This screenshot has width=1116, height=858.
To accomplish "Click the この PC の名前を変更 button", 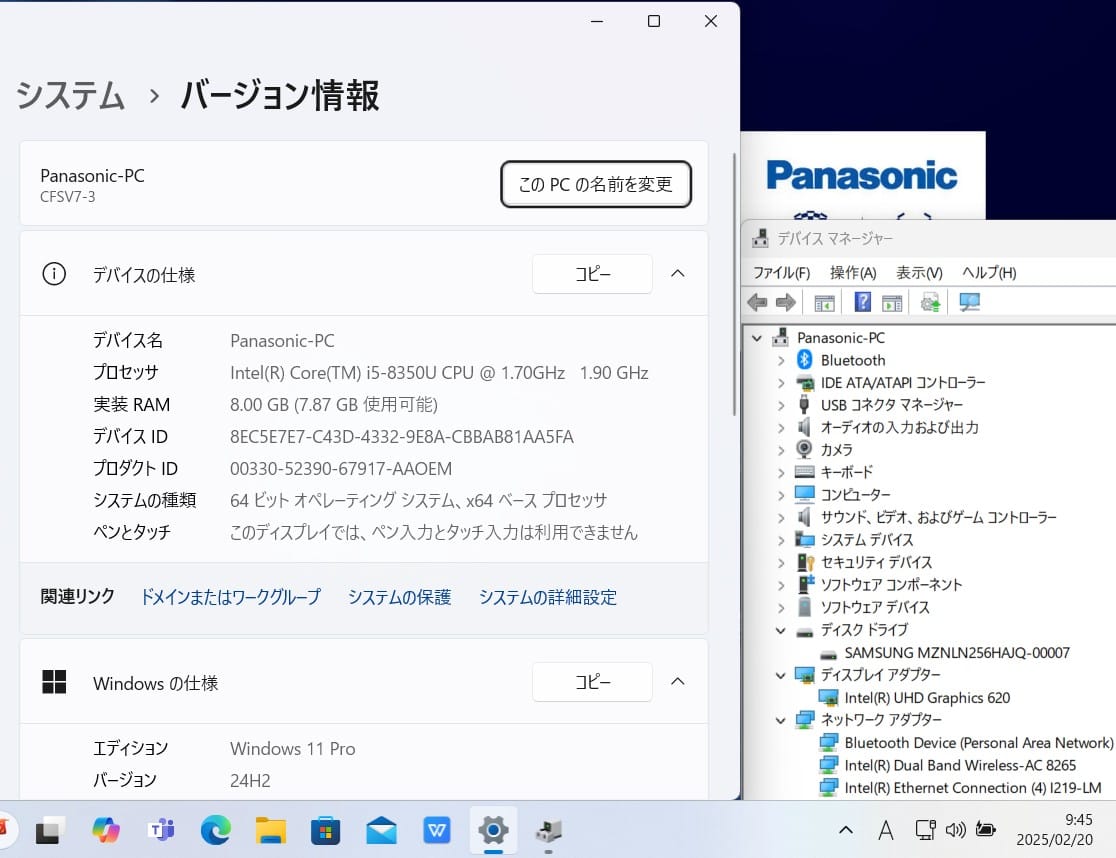I will coord(595,184).
